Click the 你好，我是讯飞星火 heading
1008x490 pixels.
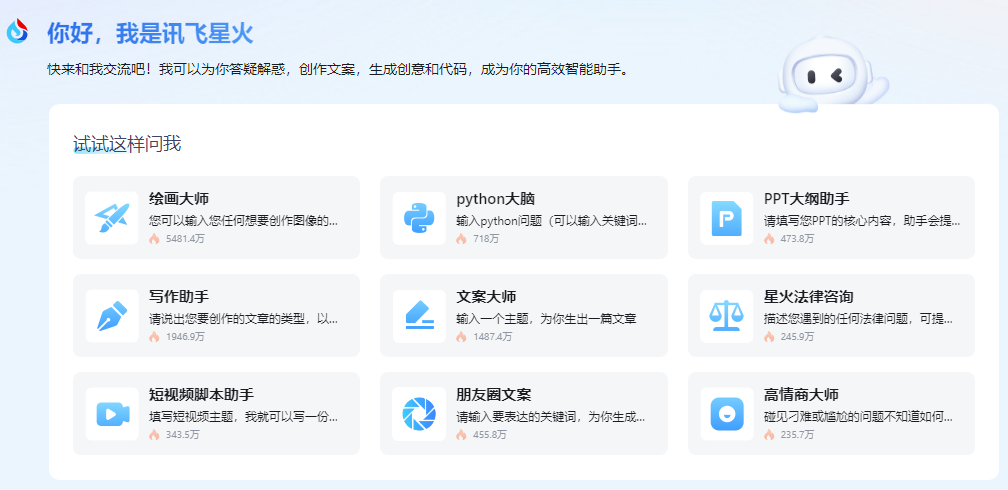tap(150, 33)
